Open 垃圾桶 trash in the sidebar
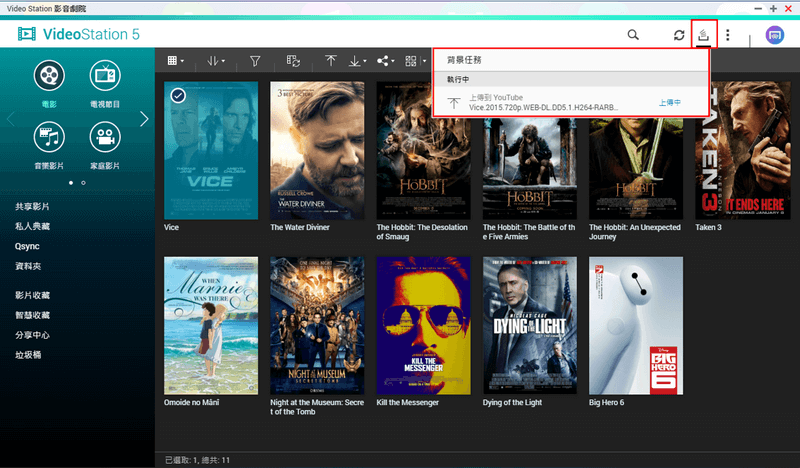The height and width of the screenshot is (468, 800). click(28, 355)
